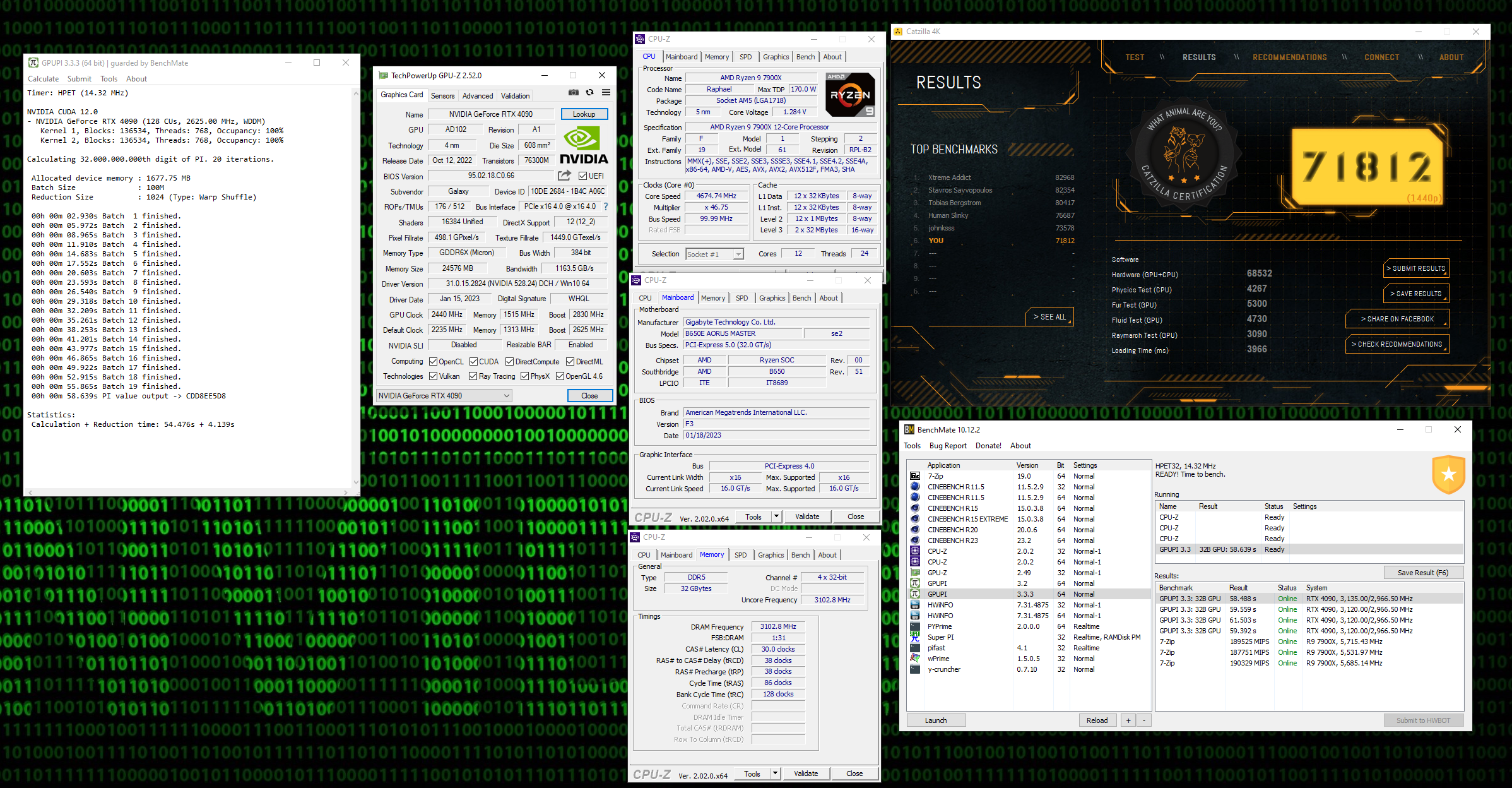Click the PYPrime console icon in BenchMate
The image size is (1512, 788).
[914, 626]
